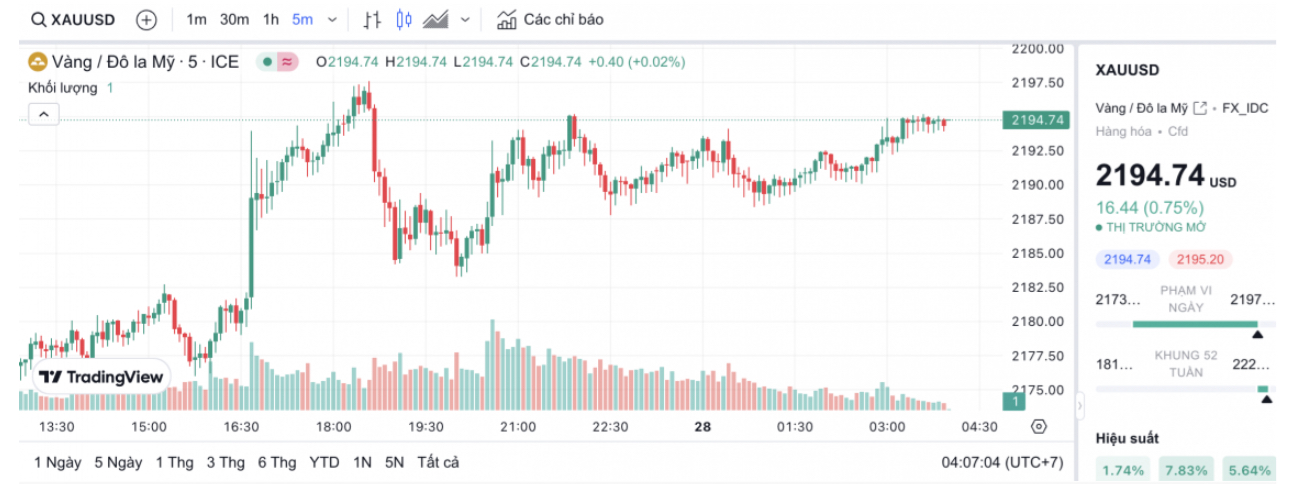Open chart settings gear on time axis
This screenshot has height=484, width=1290.
pyautogui.click(x=1039, y=427)
